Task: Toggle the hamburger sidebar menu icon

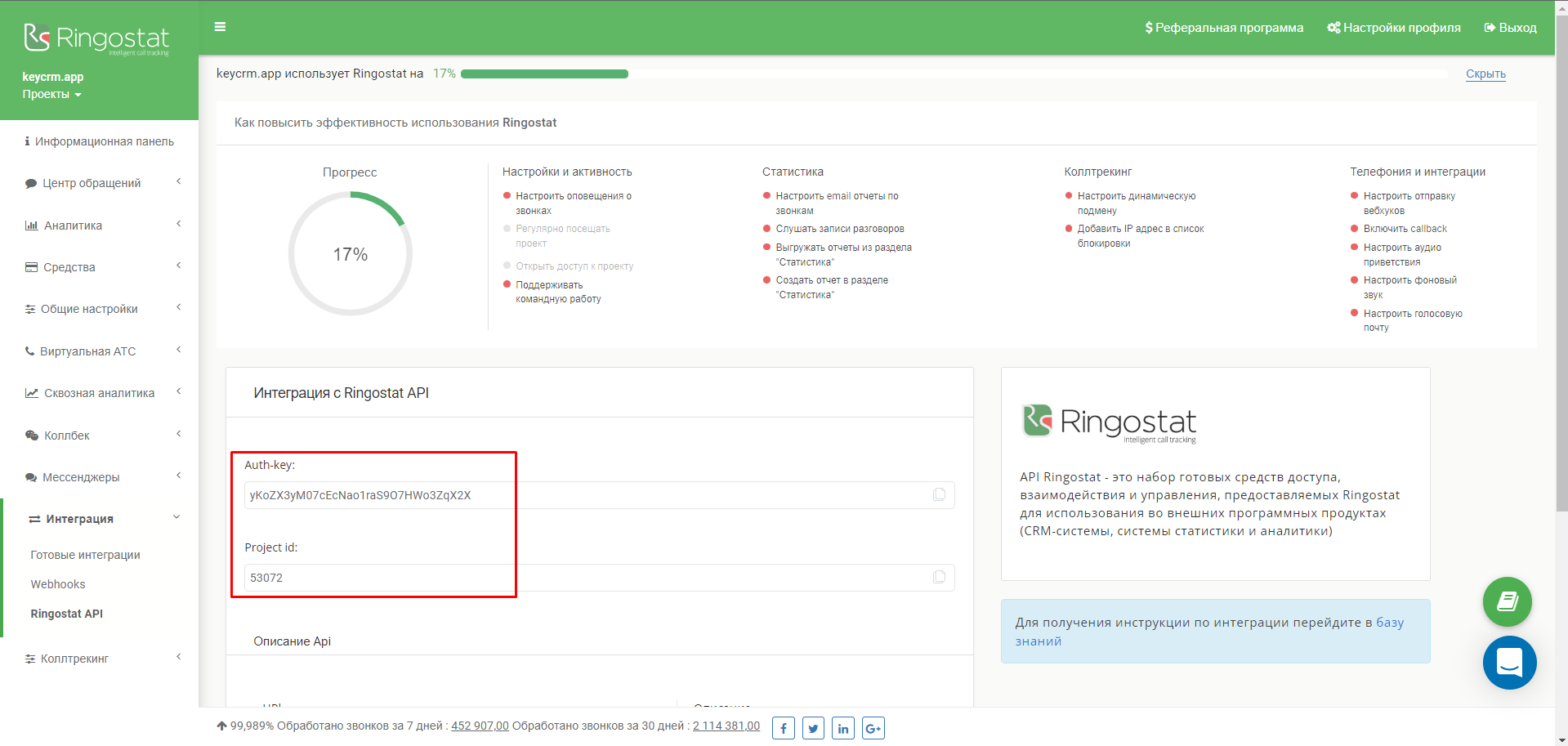Action: [x=220, y=27]
